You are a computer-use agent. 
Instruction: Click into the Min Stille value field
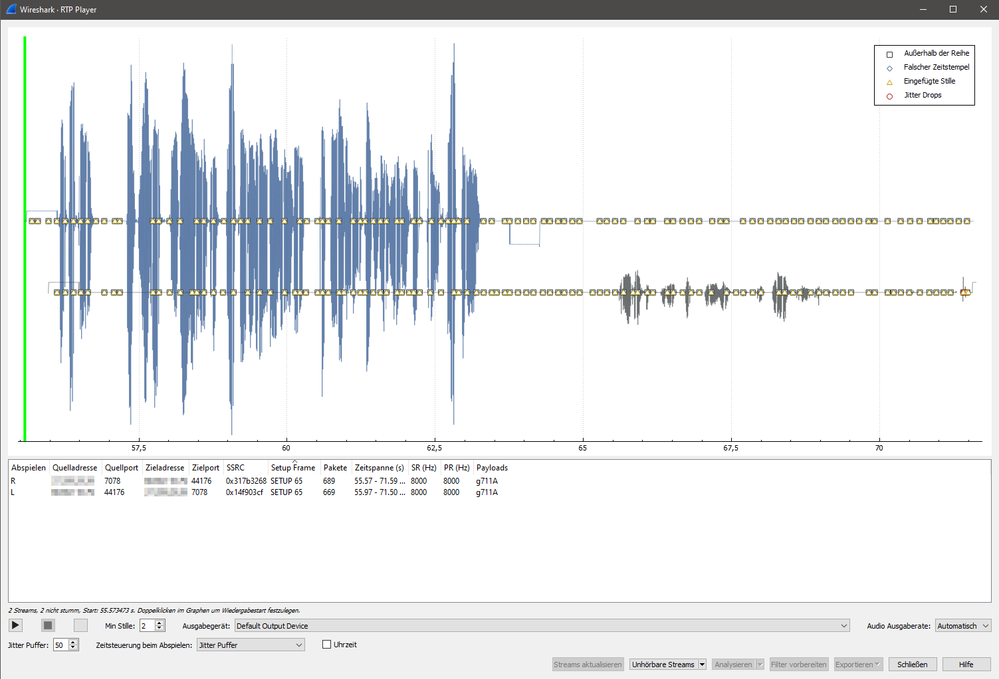(x=147, y=626)
